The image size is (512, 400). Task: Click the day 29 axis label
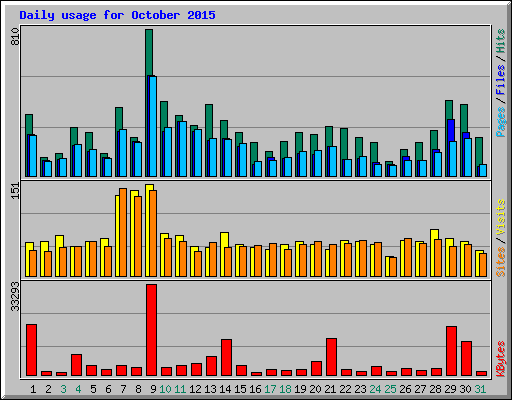tap(450, 389)
